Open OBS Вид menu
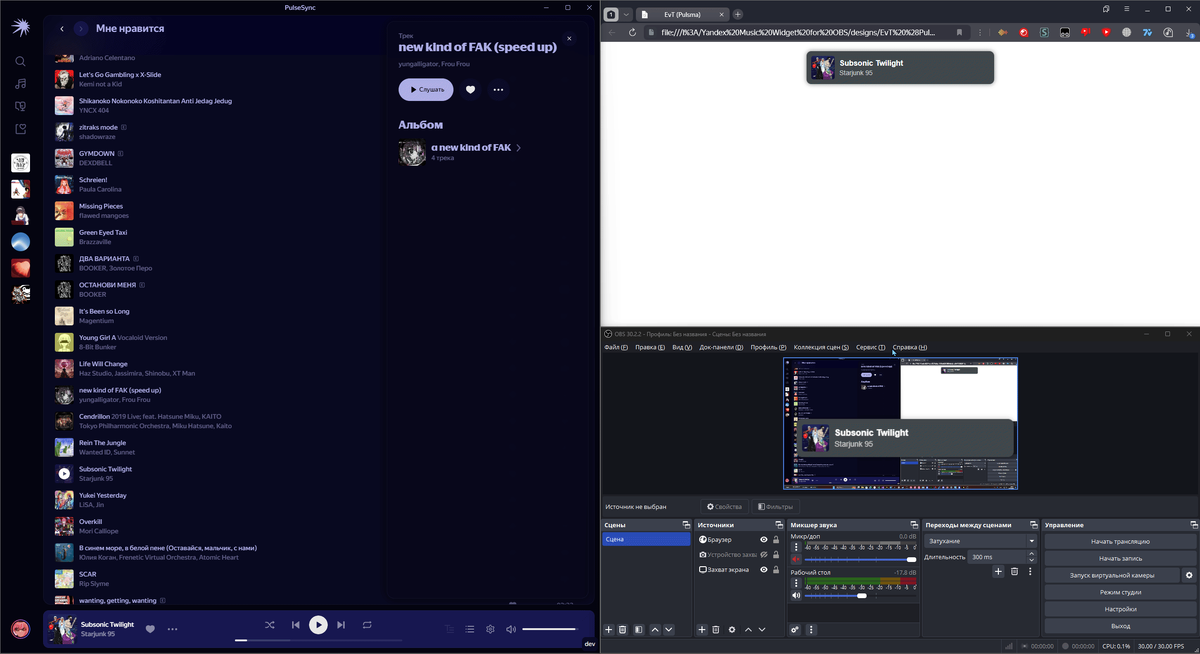Screen dimensions: 1200x654 (682, 347)
